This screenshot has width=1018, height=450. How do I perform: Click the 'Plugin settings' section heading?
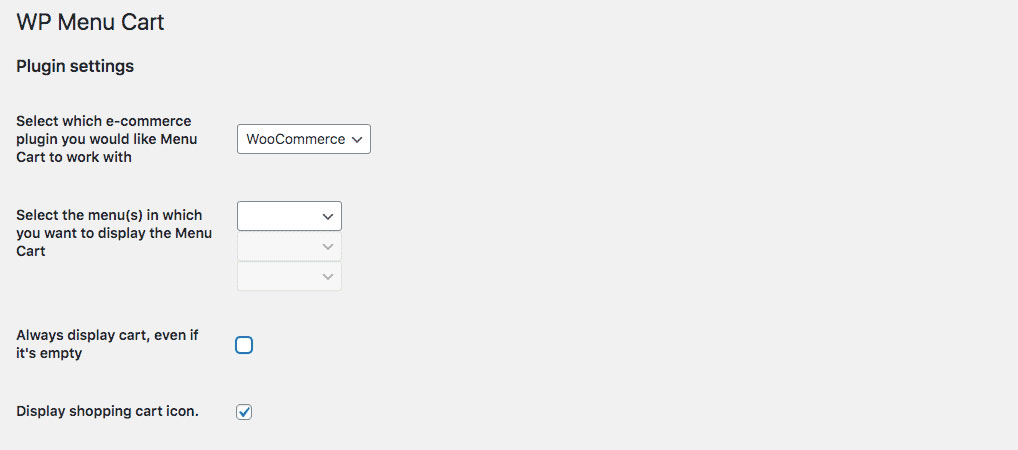coord(75,67)
